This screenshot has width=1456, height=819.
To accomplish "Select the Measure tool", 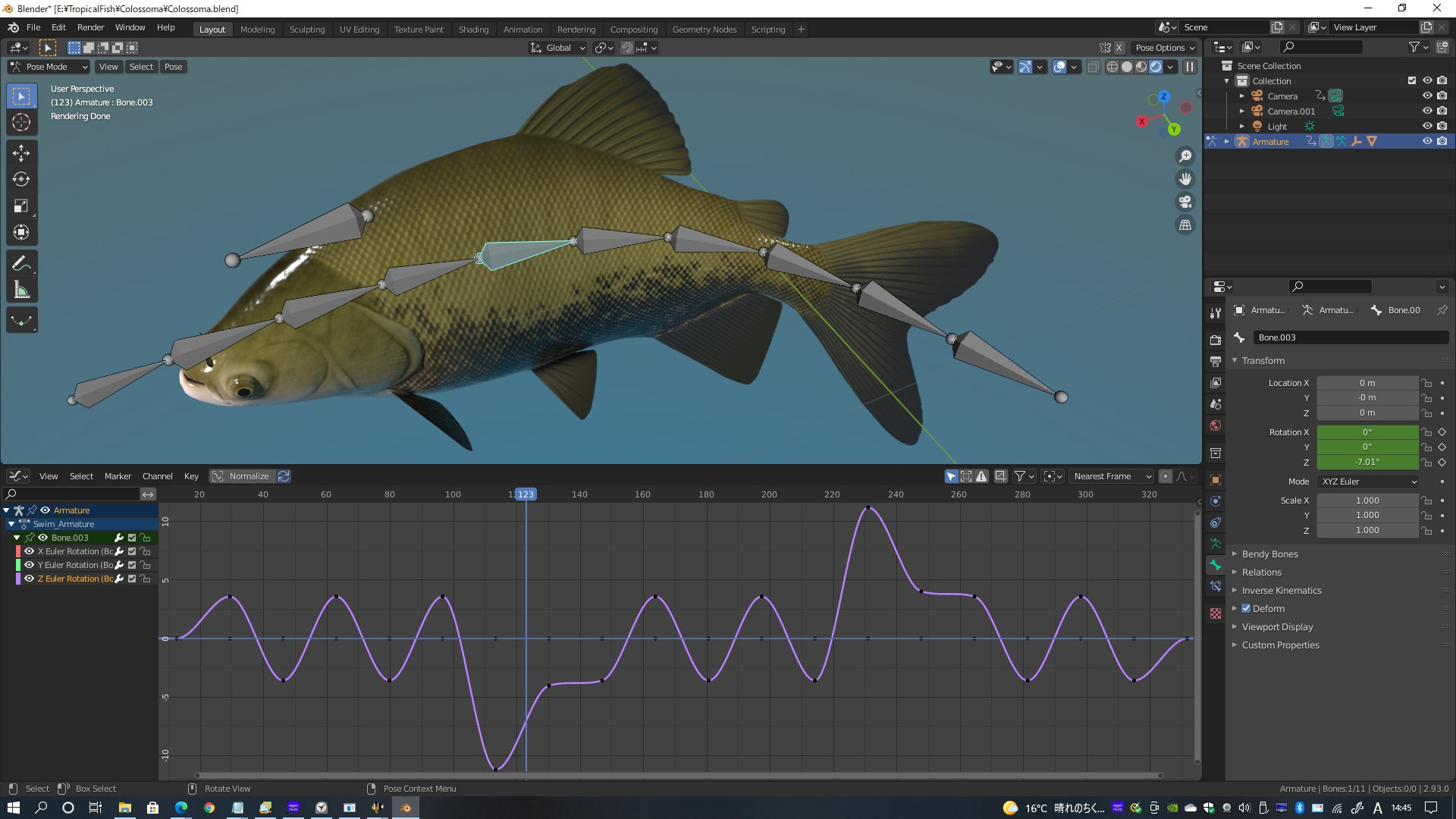I will tap(21, 290).
